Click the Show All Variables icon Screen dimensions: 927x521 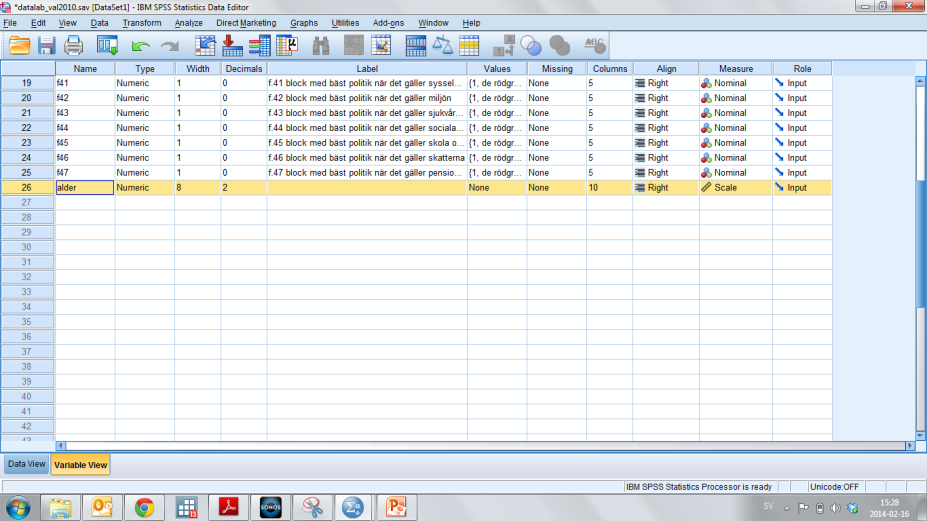tap(559, 46)
